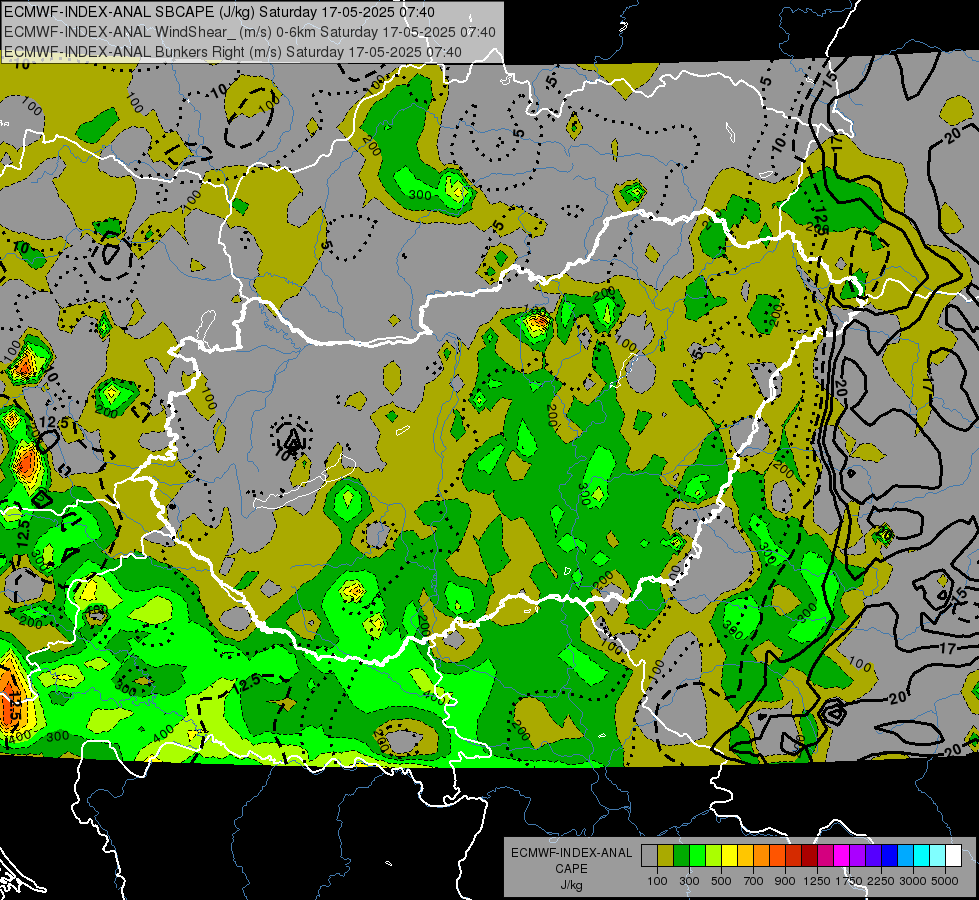Click the 1250 legend tick label

pos(817,881)
